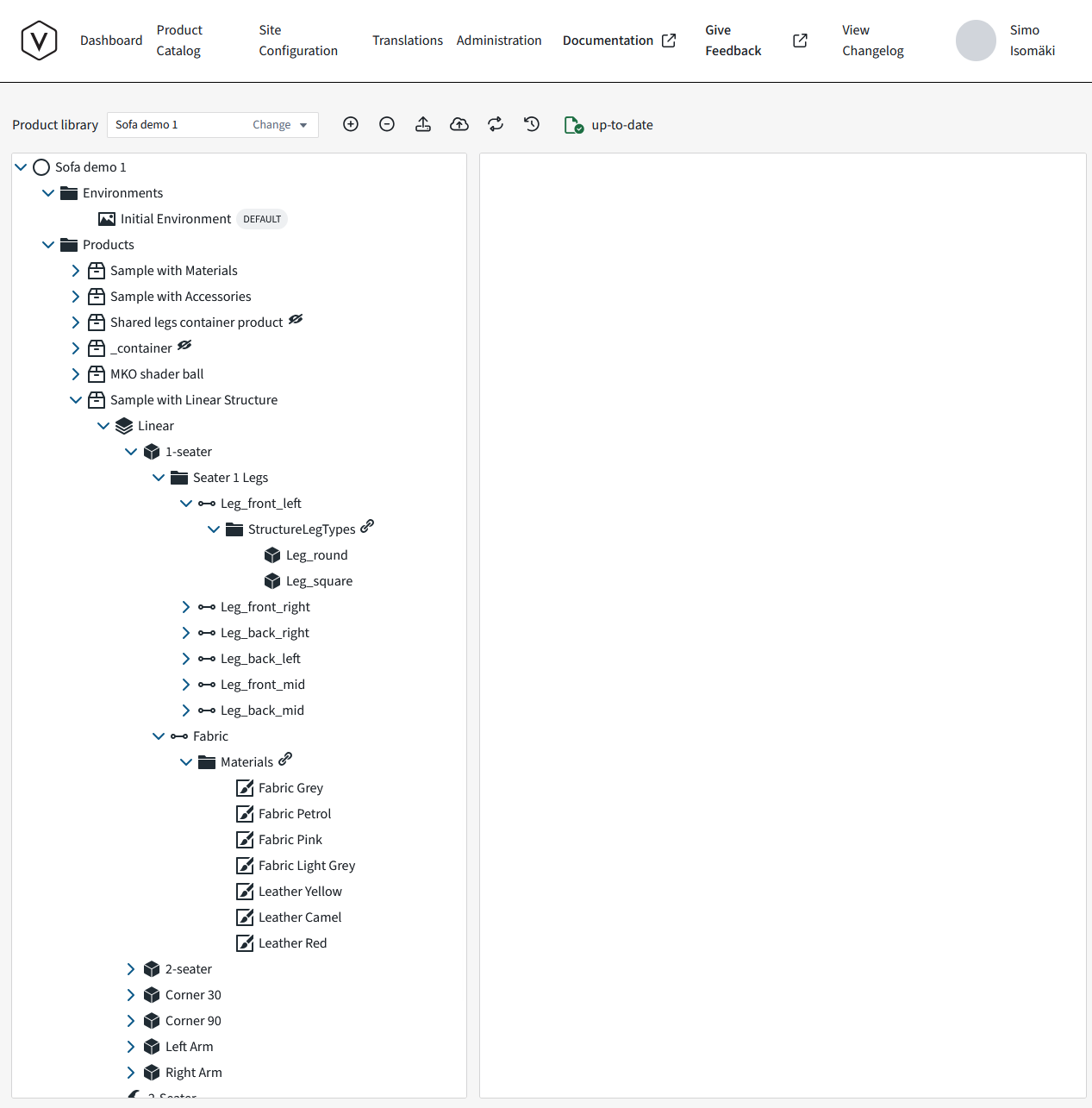Screen dimensions: 1092x1108
Task: Click the DEFAULT badge on Initial Environment
Action: [262, 219]
